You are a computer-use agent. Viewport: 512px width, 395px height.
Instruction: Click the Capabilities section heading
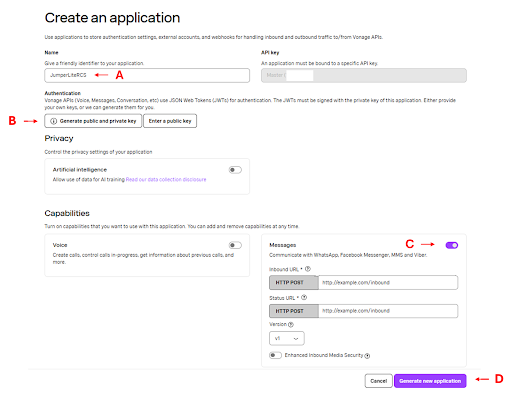tap(67, 213)
